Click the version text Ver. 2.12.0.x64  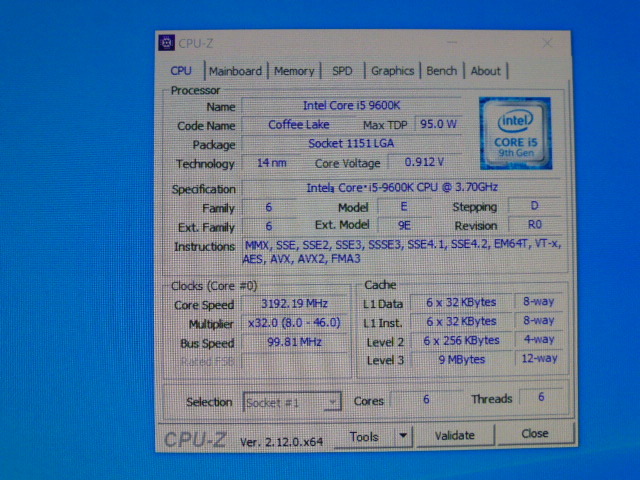281,442
